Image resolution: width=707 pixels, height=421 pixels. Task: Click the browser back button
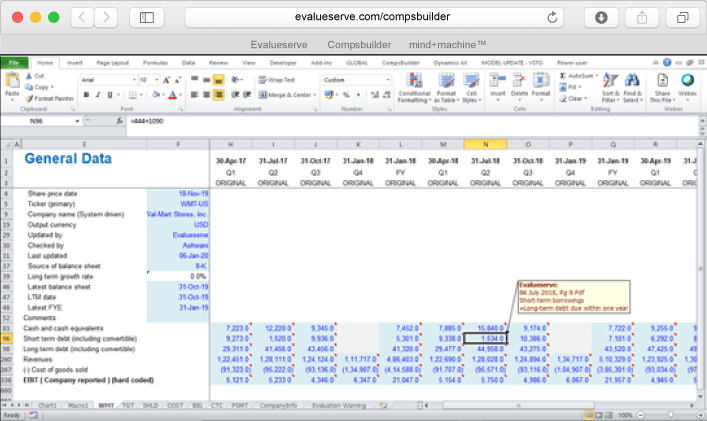[82, 18]
